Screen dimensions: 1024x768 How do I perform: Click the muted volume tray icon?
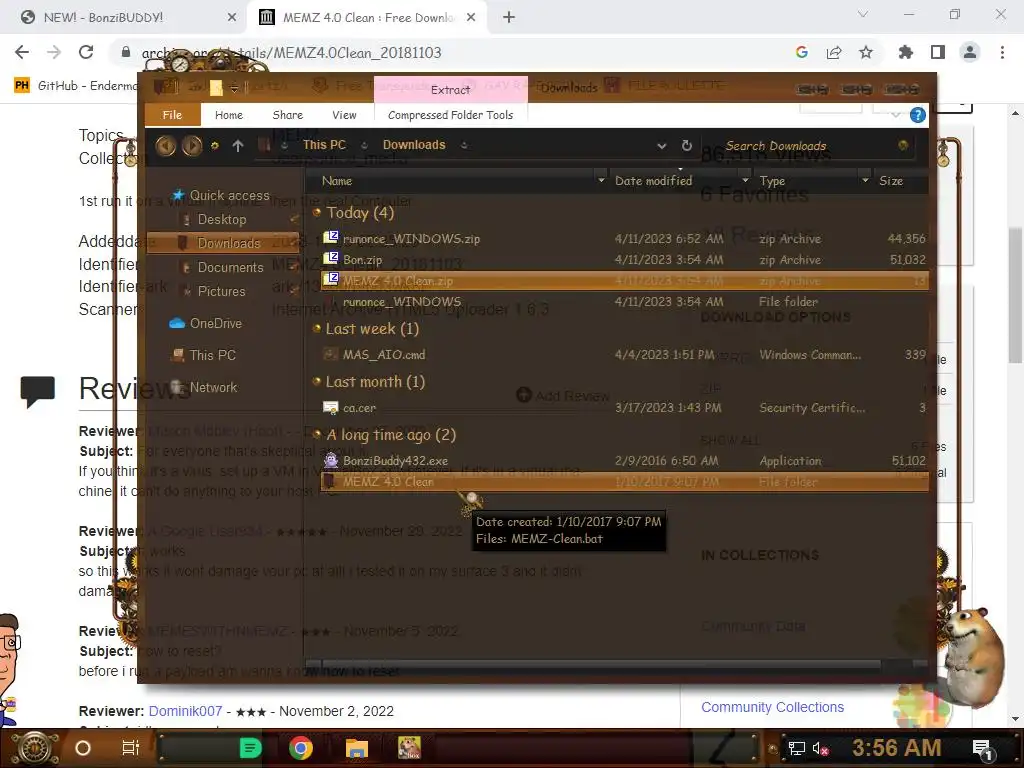(821, 748)
